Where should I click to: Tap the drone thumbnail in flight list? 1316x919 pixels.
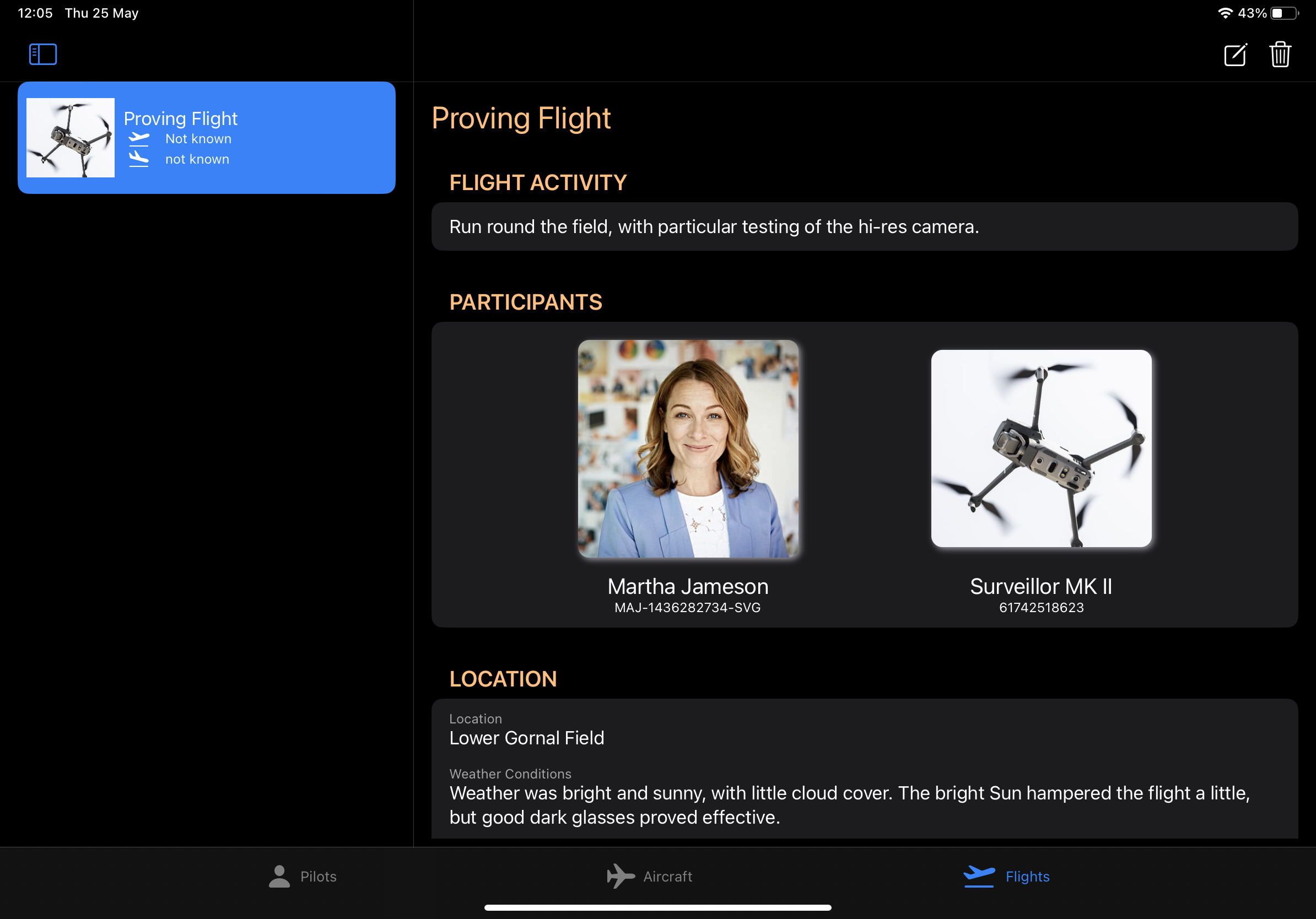click(71, 138)
